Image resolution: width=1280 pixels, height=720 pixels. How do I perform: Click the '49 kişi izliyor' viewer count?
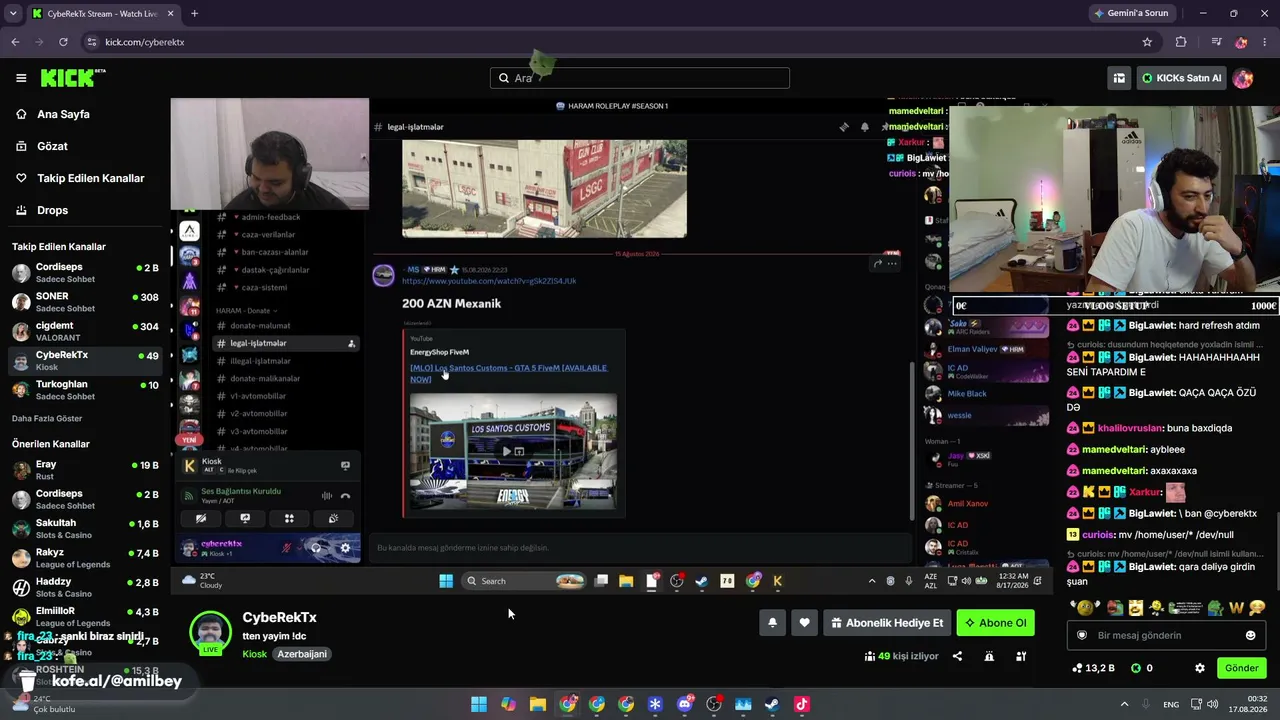(x=901, y=656)
